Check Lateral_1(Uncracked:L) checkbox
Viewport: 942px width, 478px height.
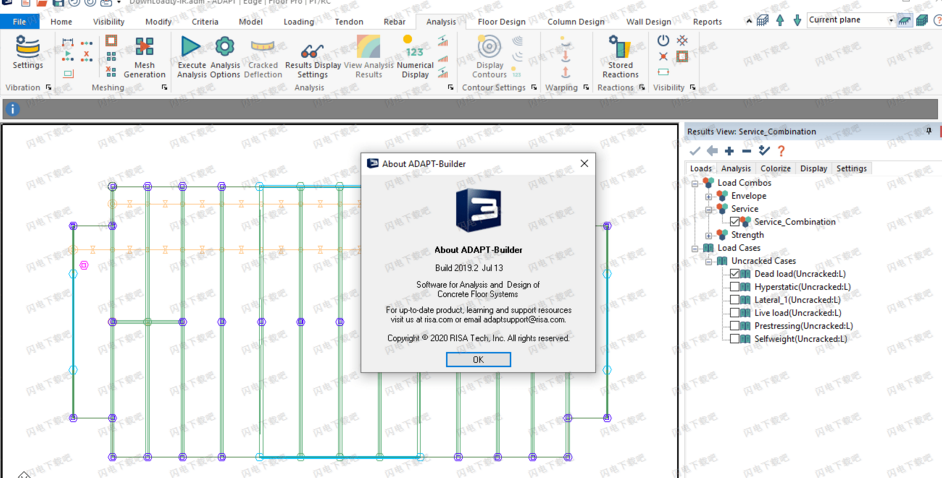735,300
